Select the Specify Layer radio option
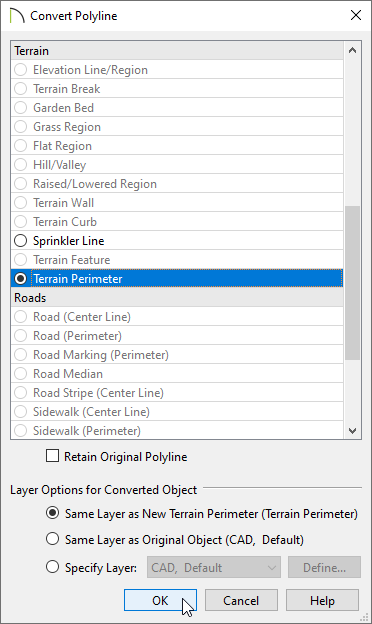Viewport: 372px width, 624px height. tap(53, 567)
